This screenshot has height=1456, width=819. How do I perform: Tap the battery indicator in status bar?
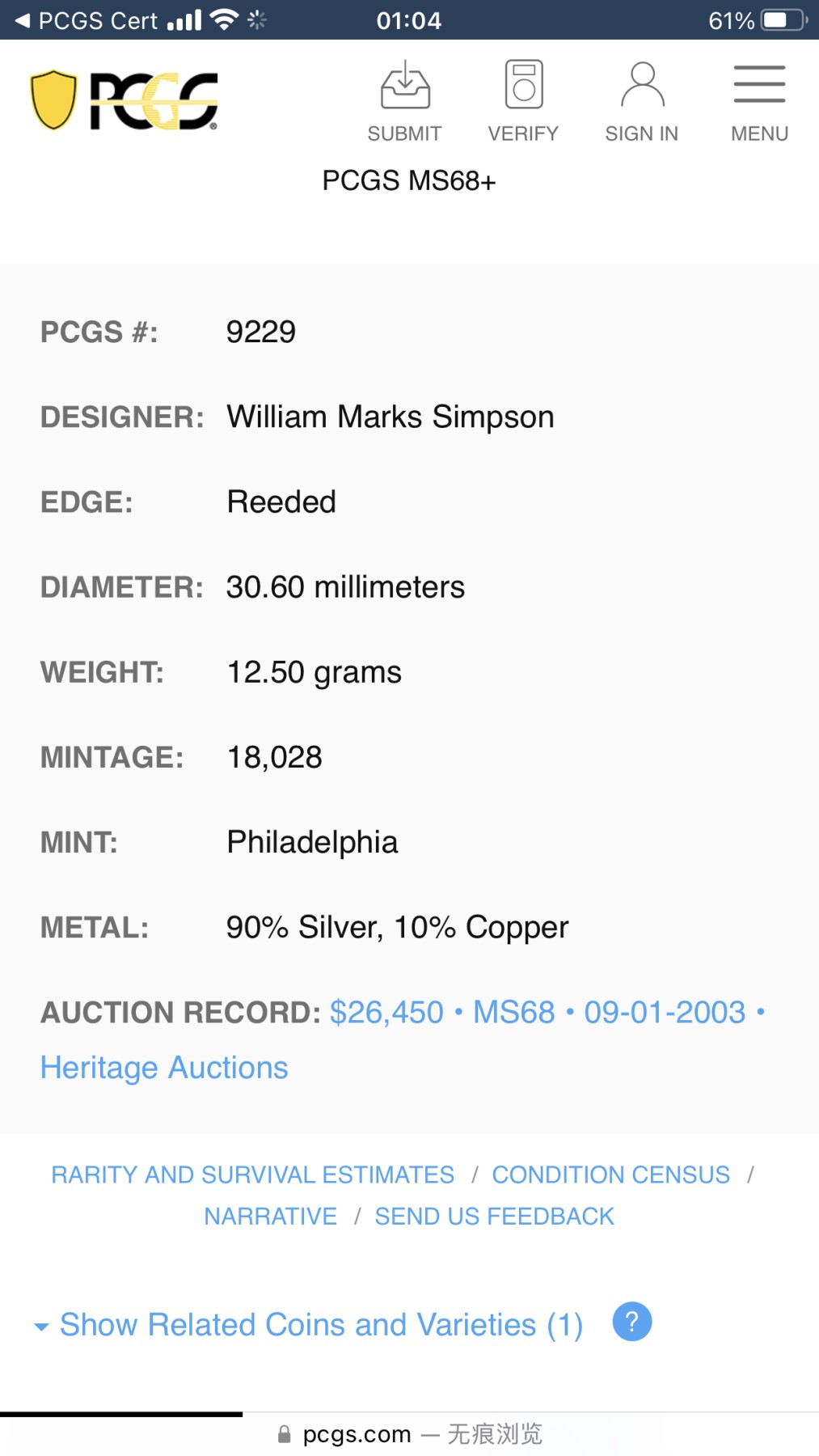[x=783, y=20]
